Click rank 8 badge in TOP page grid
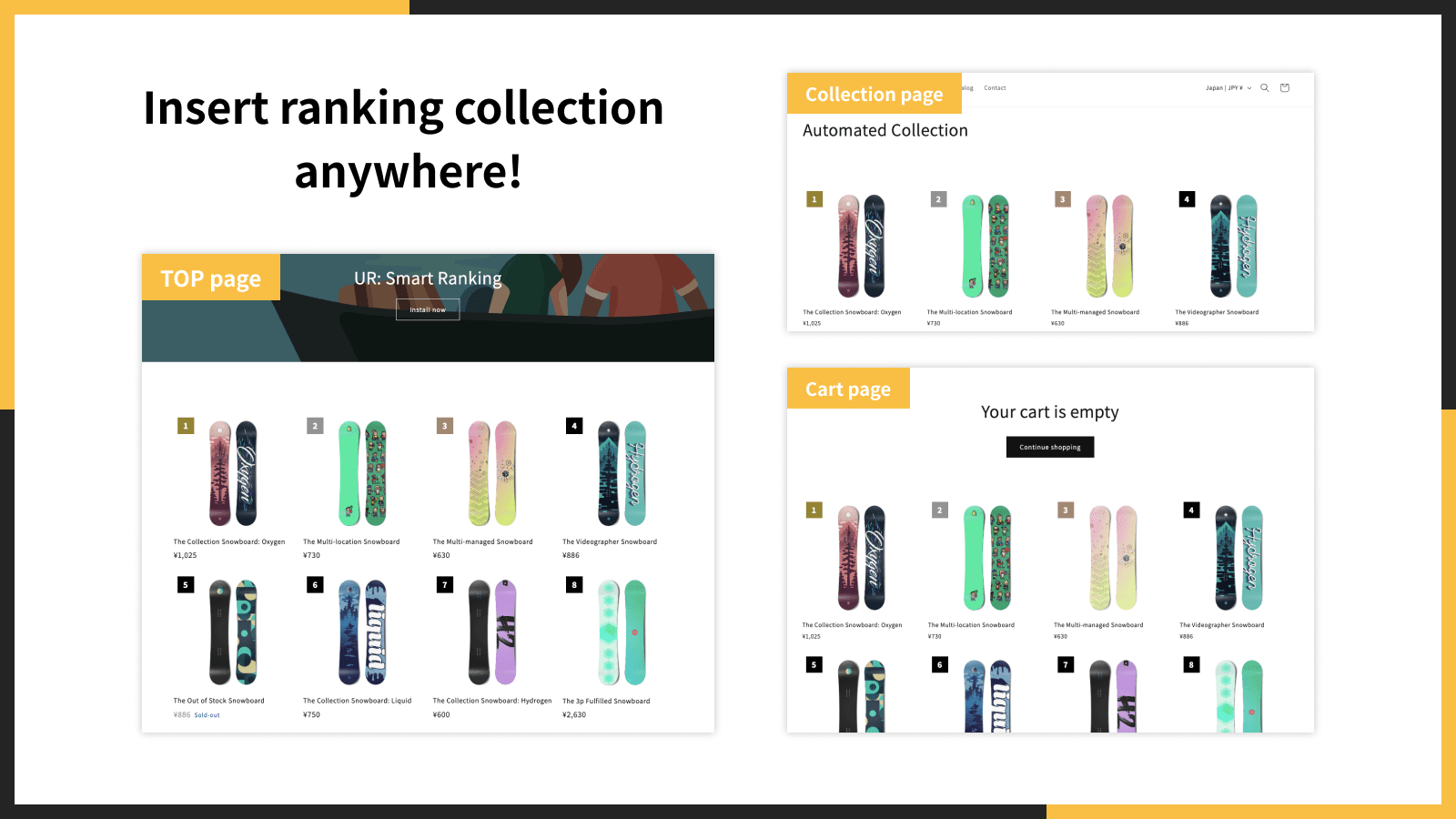 pyautogui.click(x=574, y=585)
